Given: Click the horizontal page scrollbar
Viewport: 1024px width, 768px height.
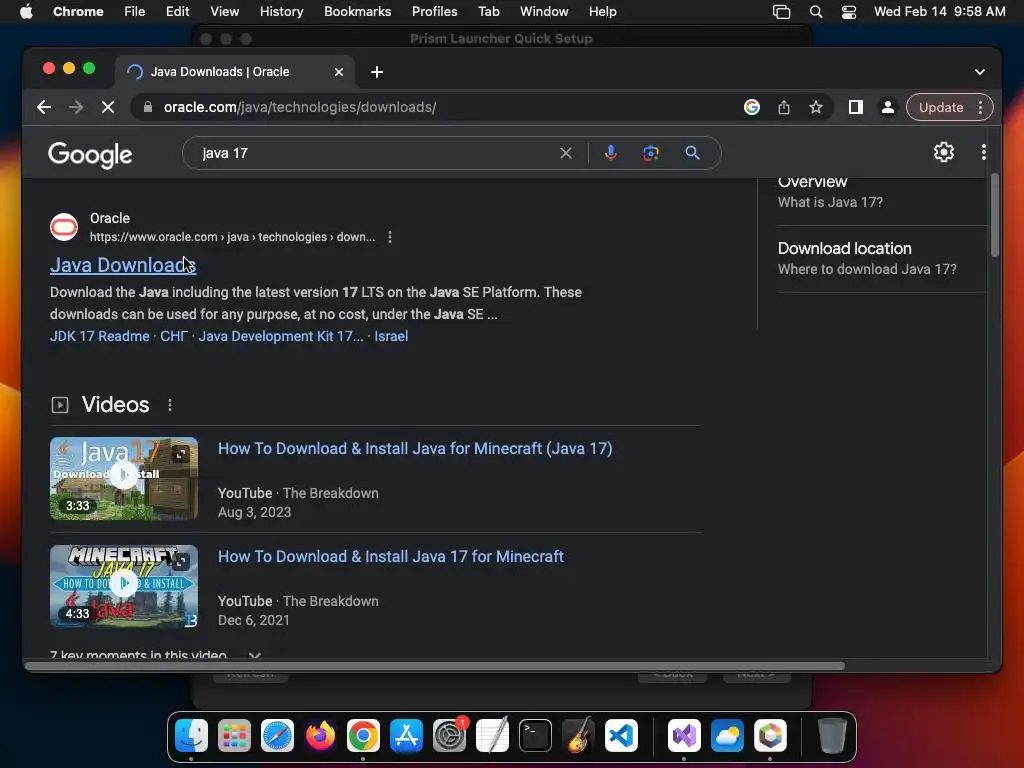Looking at the screenshot, I should point(435,666).
